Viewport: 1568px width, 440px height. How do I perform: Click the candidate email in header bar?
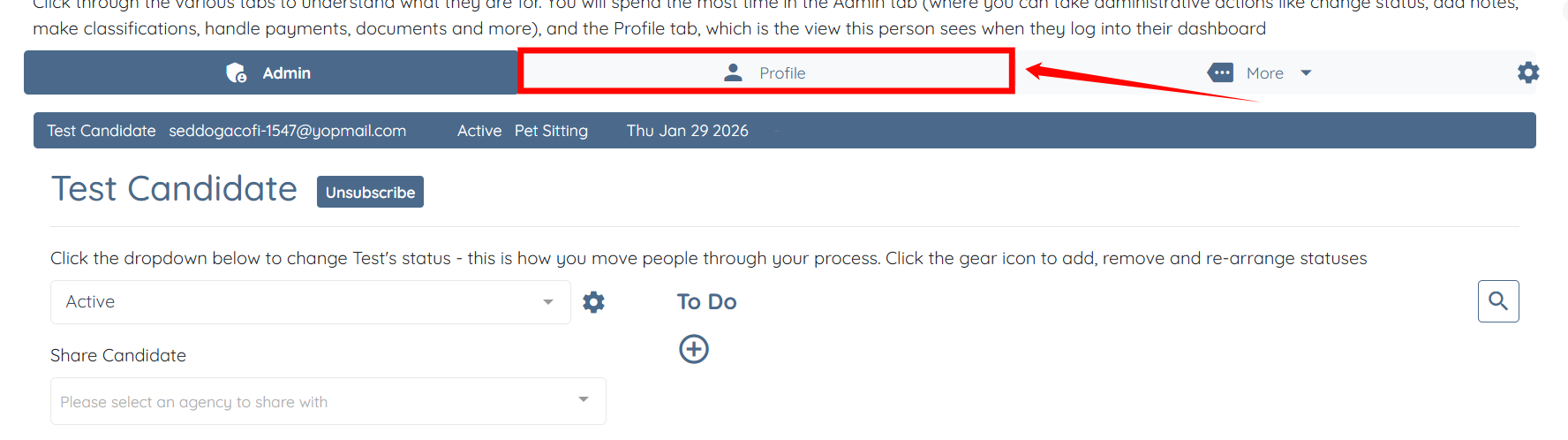tap(287, 131)
